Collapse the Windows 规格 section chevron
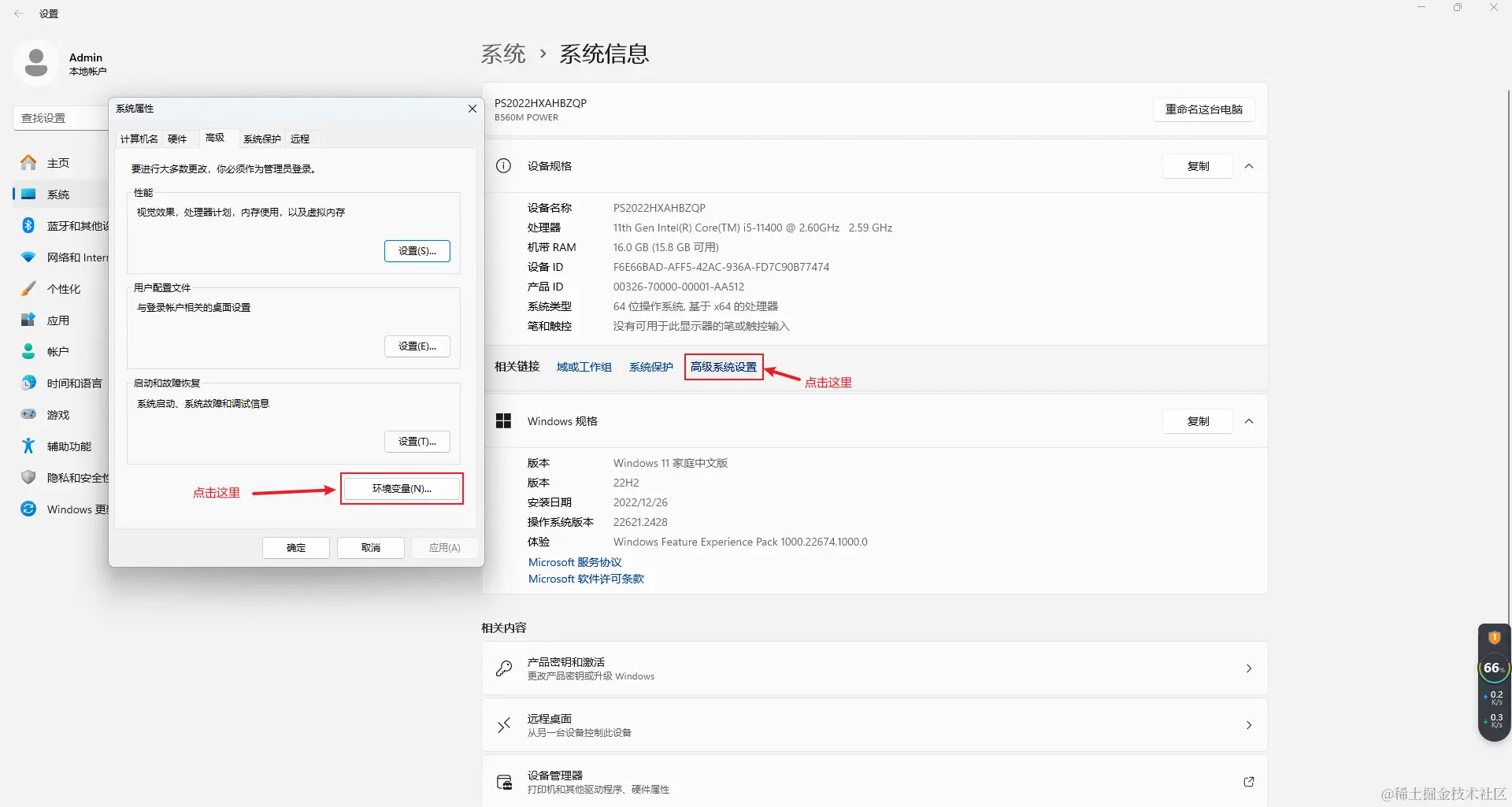The width and height of the screenshot is (1512, 807). click(1249, 421)
